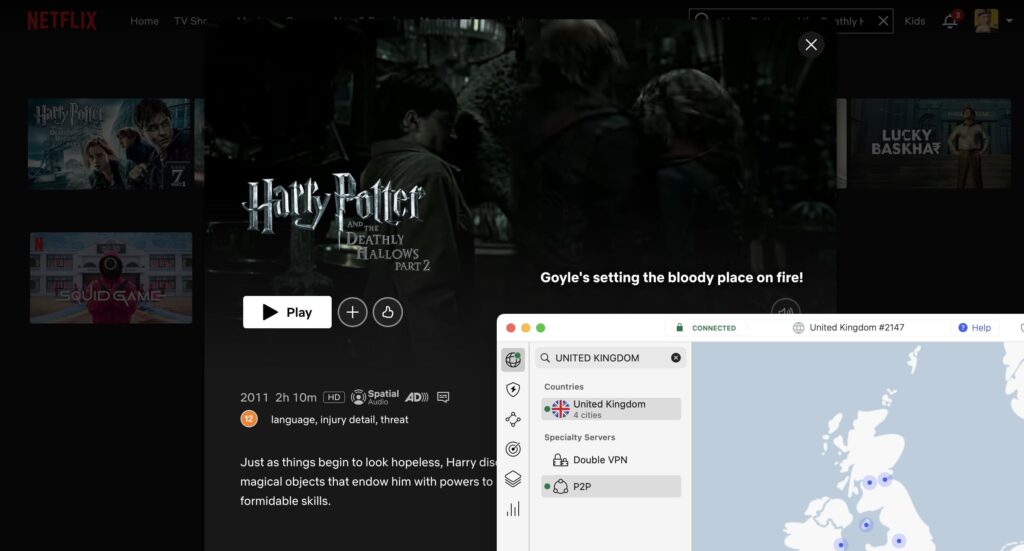Click the orange 12 age rating badge

click(249, 419)
